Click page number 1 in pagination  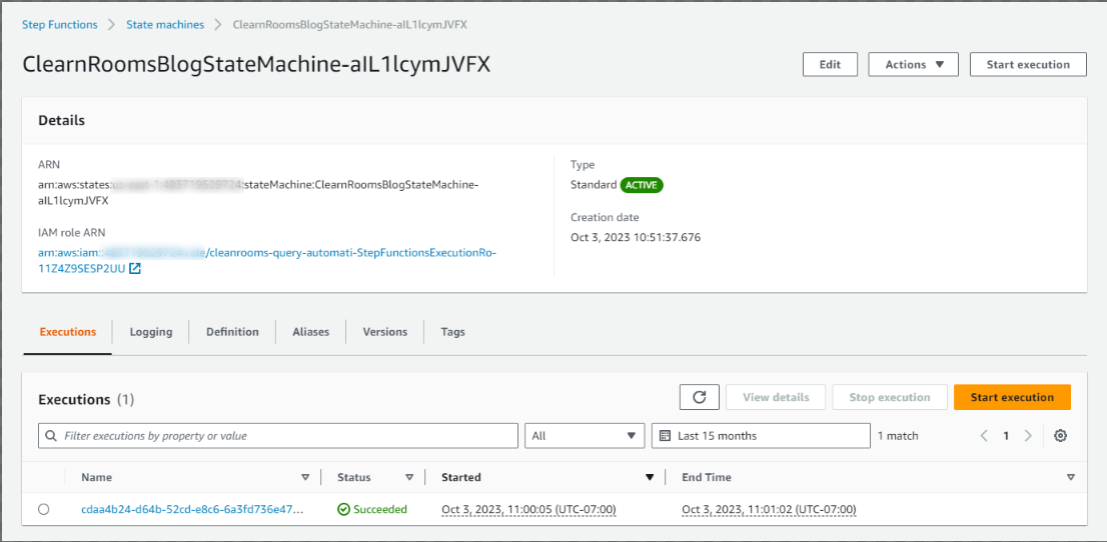[x=1006, y=436]
